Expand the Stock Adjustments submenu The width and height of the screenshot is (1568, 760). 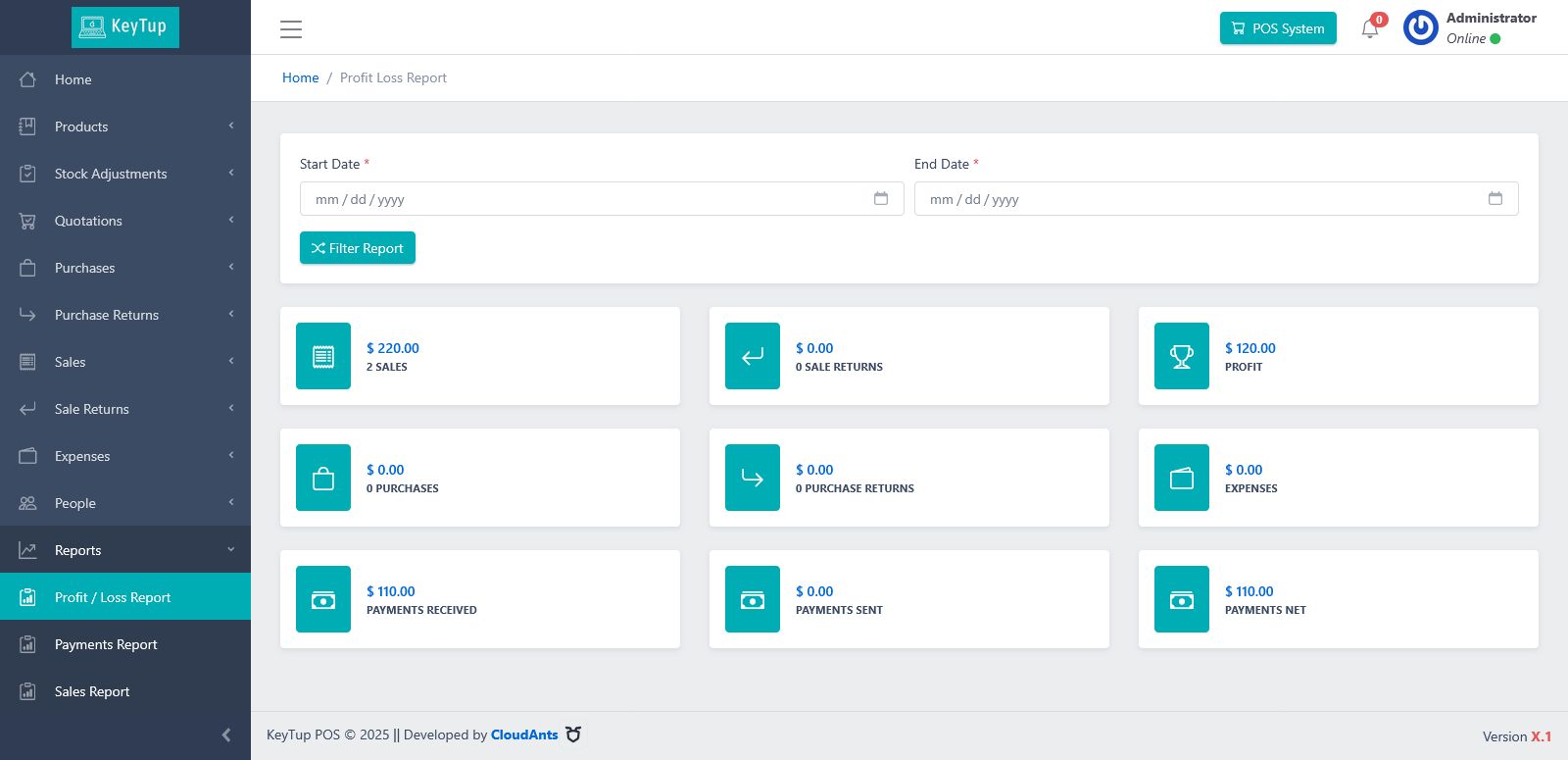click(125, 174)
